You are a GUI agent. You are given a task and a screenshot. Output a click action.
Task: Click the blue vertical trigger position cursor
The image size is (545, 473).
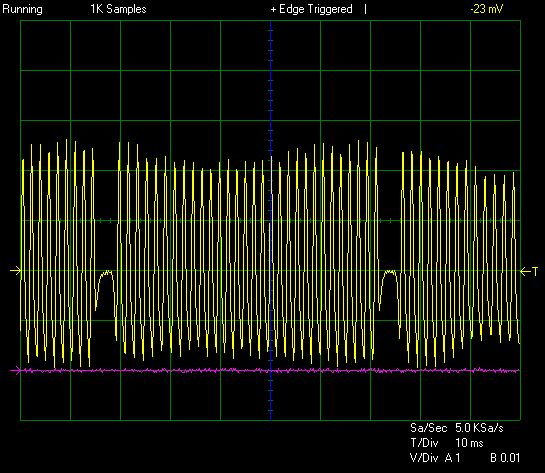tap(270, 220)
